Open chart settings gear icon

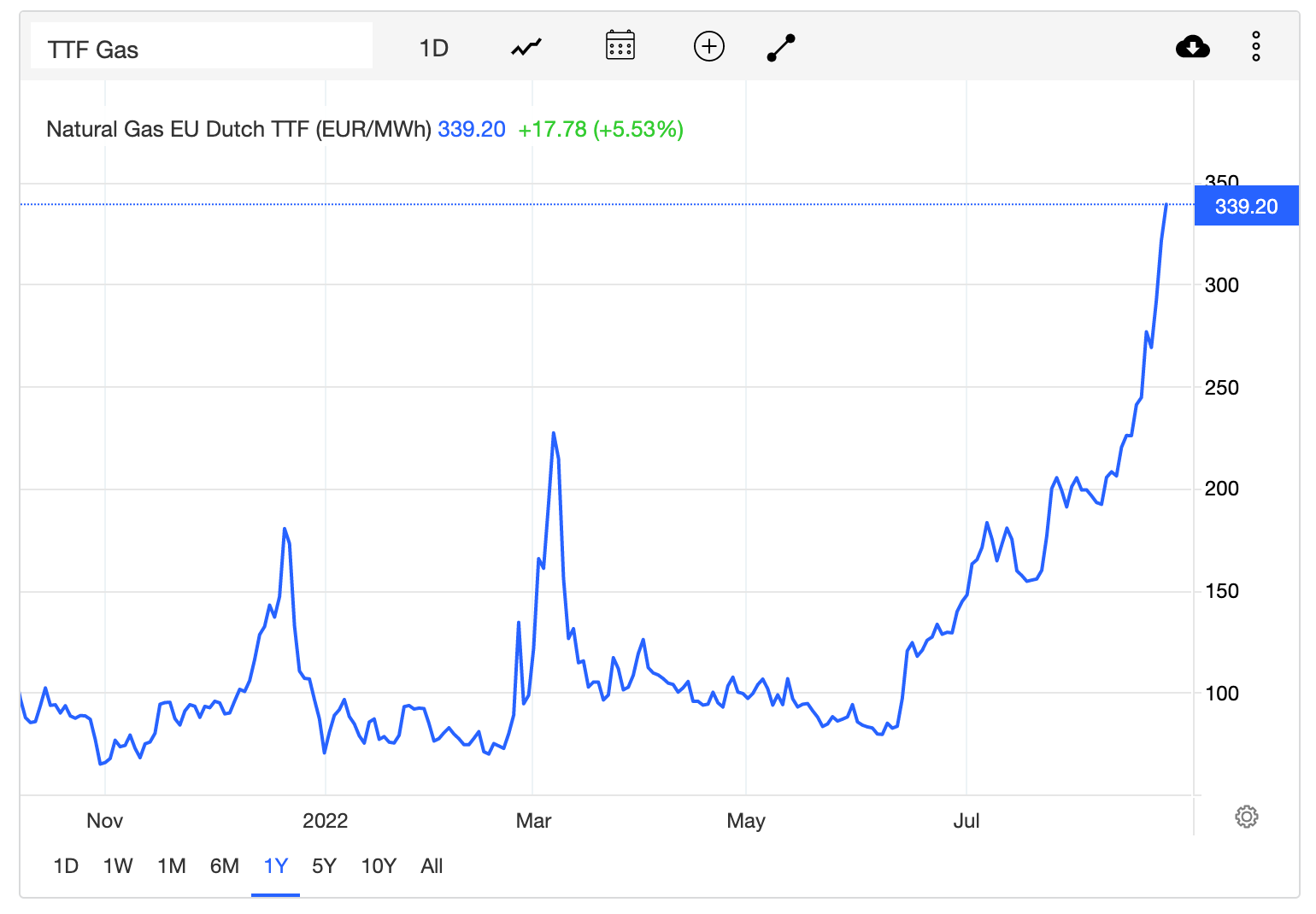tap(1247, 817)
